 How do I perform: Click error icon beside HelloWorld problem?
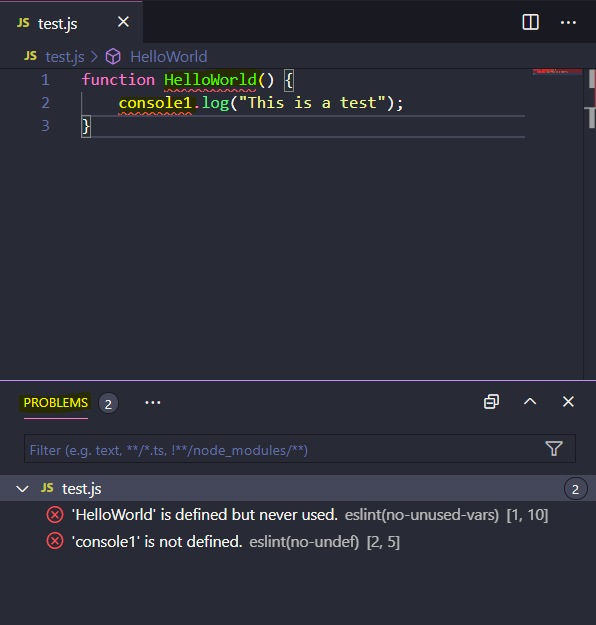[55, 515]
